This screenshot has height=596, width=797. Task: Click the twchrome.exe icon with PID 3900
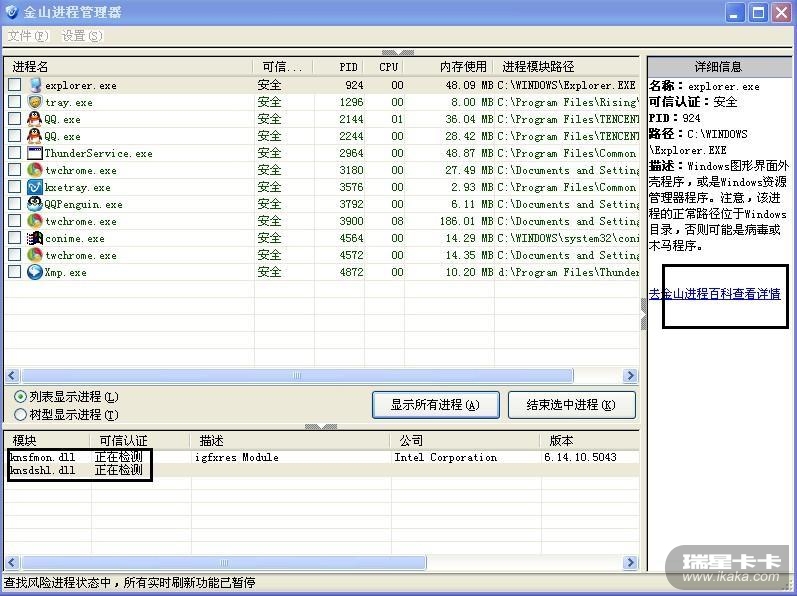[x=35, y=221]
